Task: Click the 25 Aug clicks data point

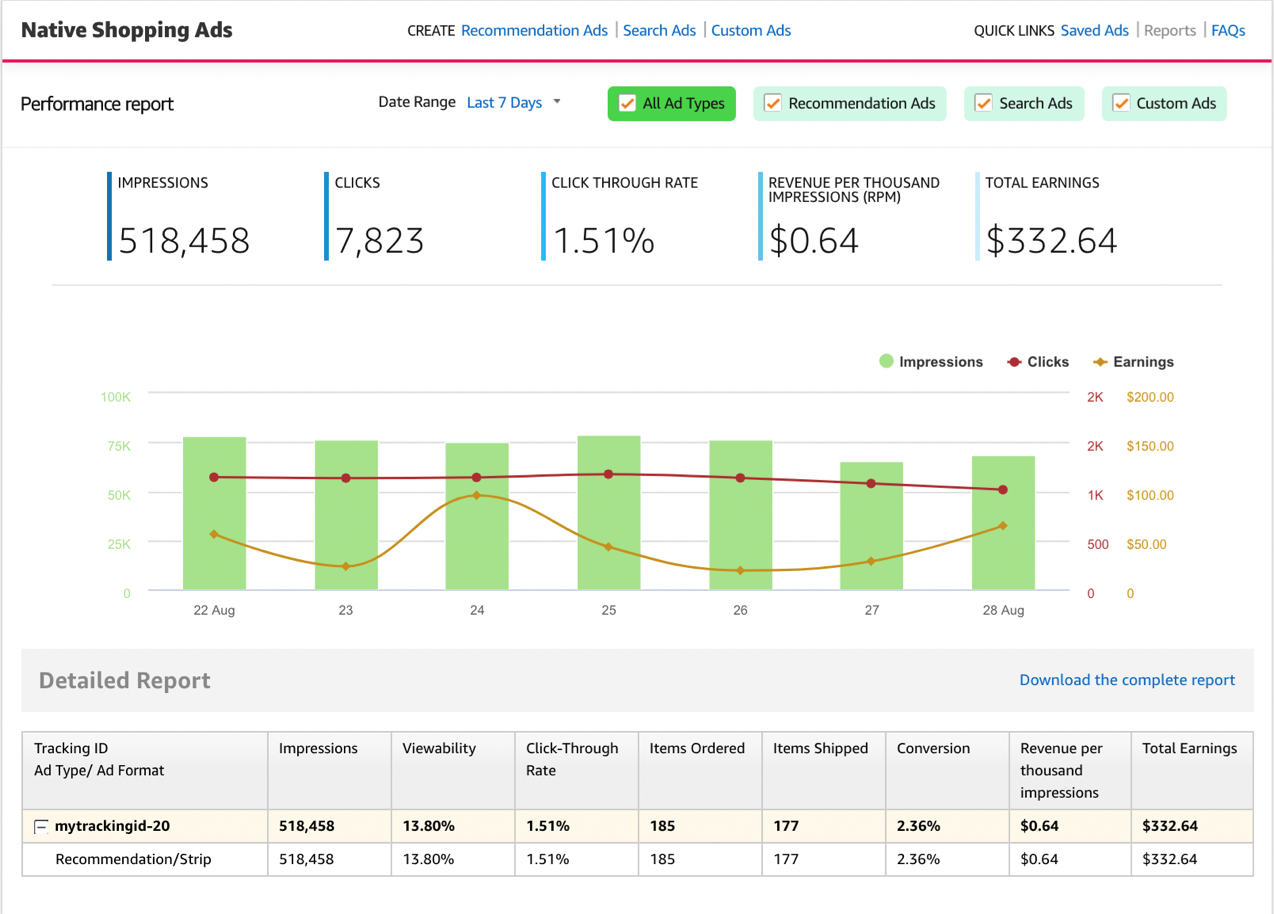Action: (609, 474)
